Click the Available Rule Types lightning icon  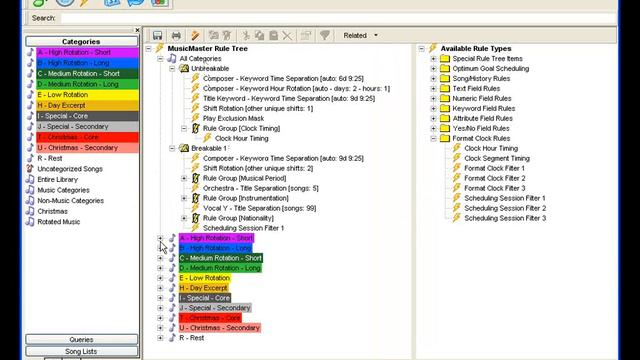pyautogui.click(x=433, y=48)
